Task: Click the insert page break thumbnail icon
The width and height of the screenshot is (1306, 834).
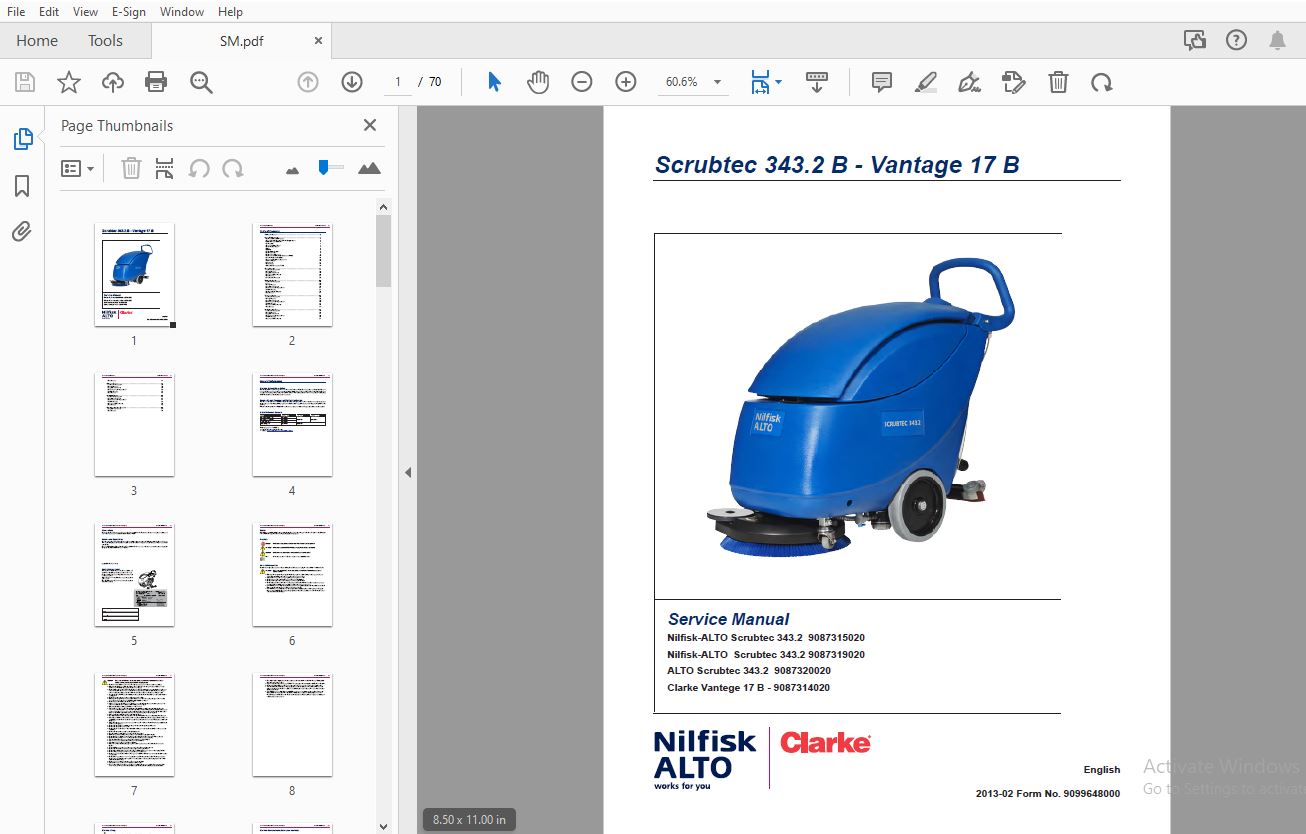Action: point(165,168)
